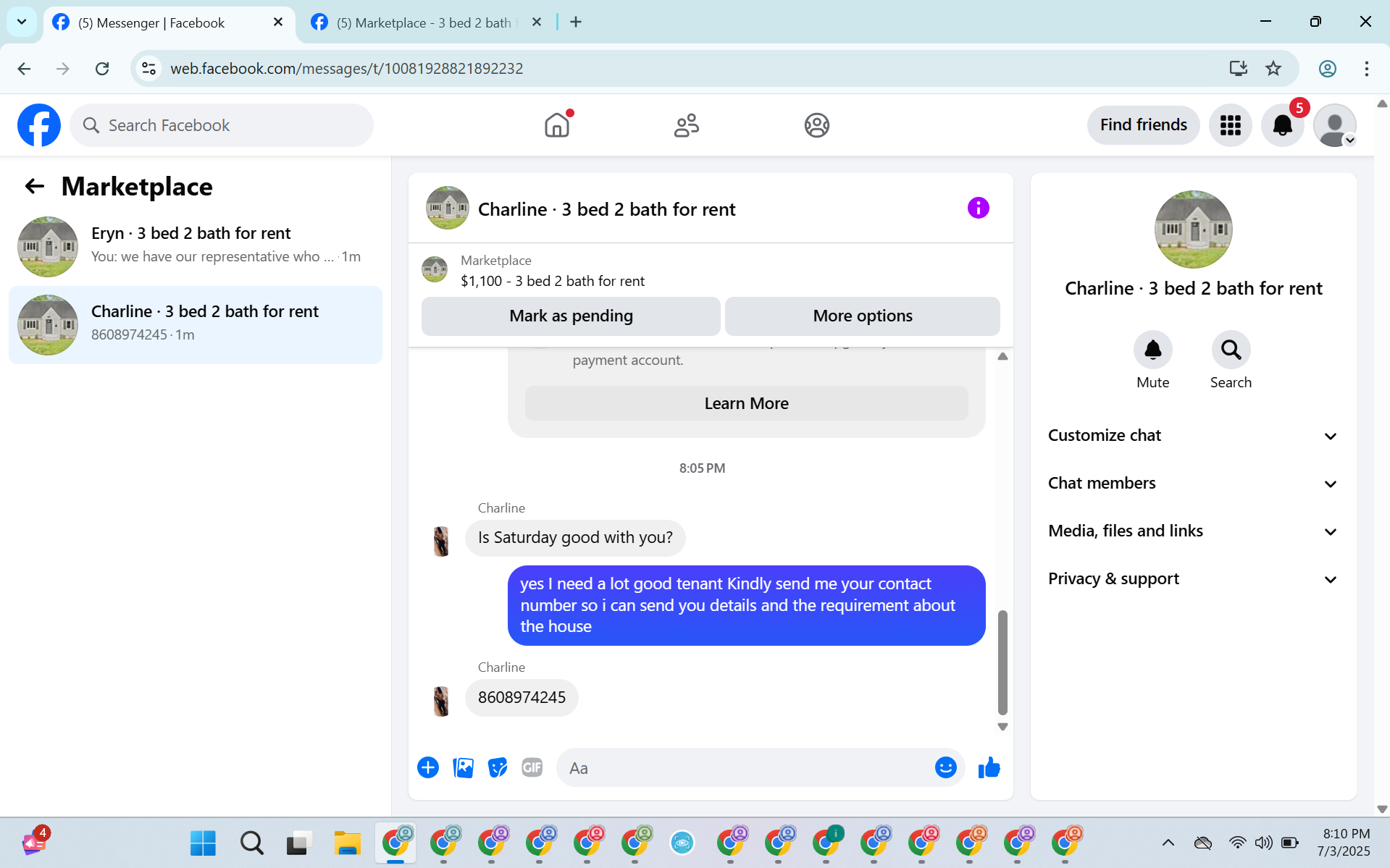The height and width of the screenshot is (868, 1390).
Task: Open emoji picker smiley icon
Action: [945, 767]
